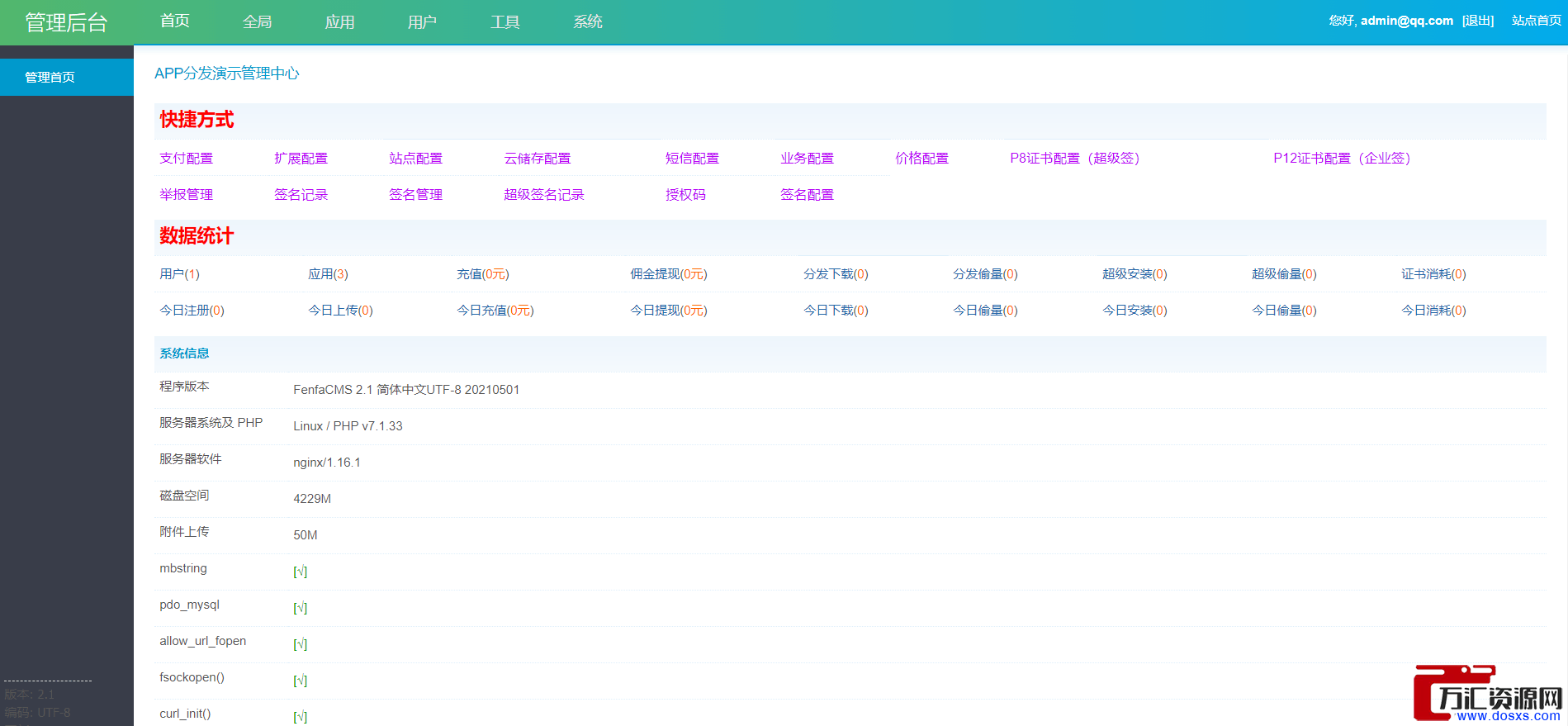Open P12证书配置 (企业签) link
The image size is (1568, 726).
pos(1341,159)
